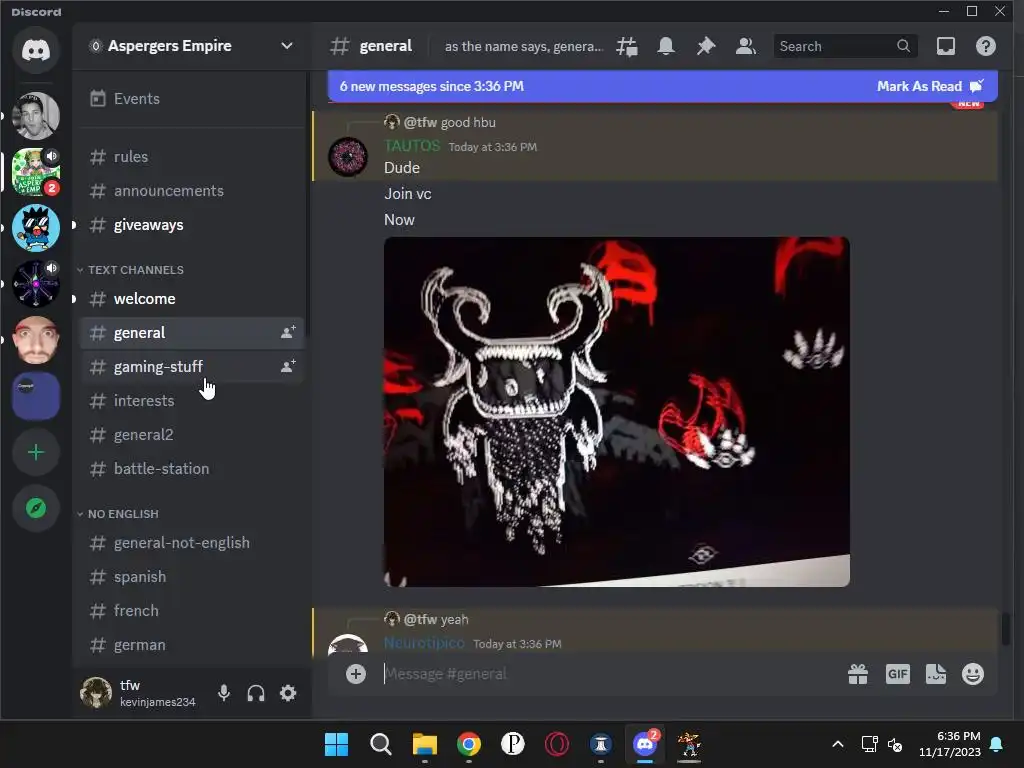Screen dimensions: 1024x768
Task: Create invite for gaming-stuff channel
Action: (288, 366)
